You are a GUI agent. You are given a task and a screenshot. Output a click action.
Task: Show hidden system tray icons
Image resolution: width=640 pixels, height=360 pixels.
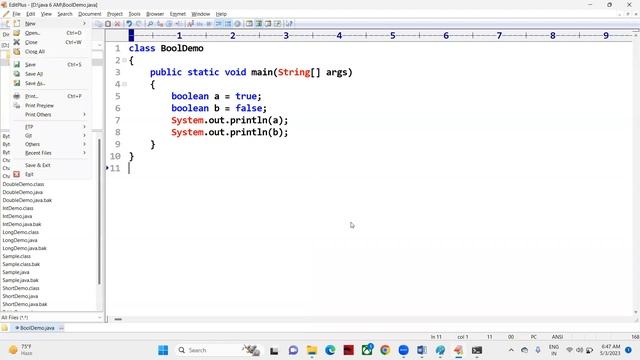pos(511,350)
